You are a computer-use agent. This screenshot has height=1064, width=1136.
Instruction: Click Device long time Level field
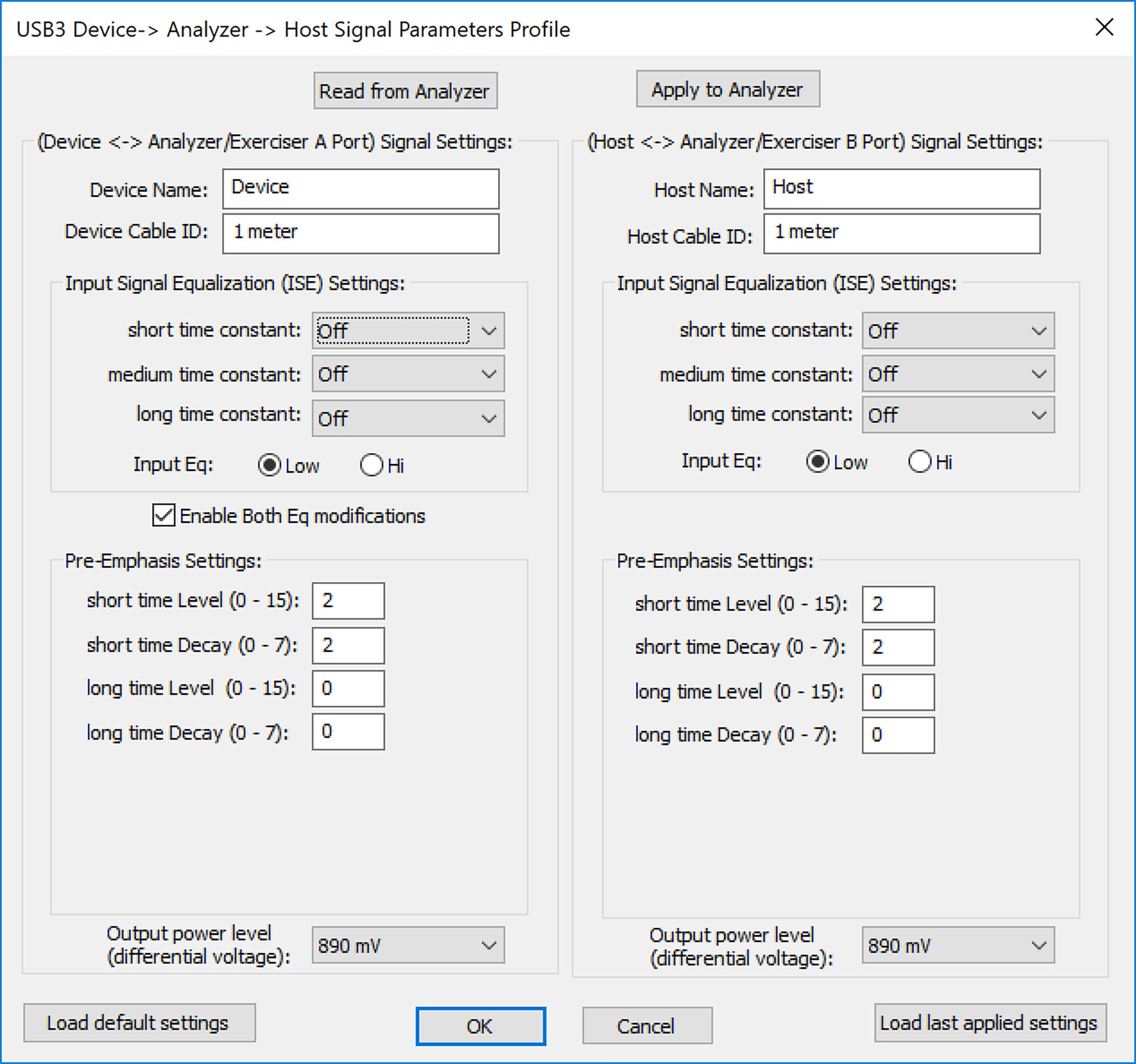point(348,689)
